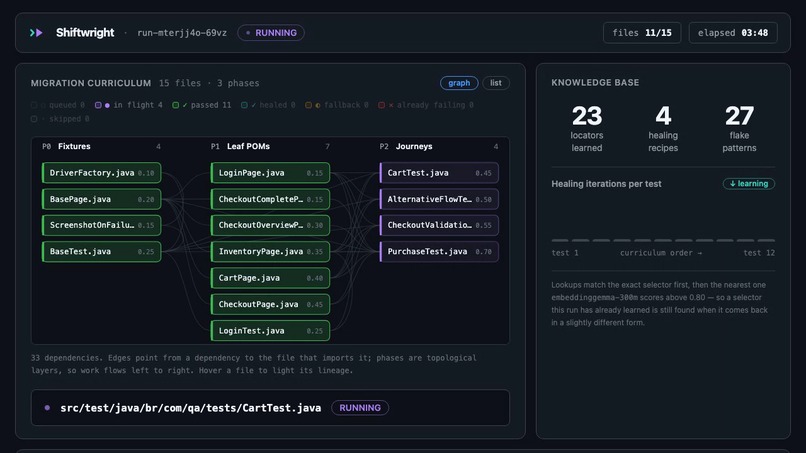The image size is (806, 453).
Task: Click the test 12 axis label
Action: click(759, 253)
